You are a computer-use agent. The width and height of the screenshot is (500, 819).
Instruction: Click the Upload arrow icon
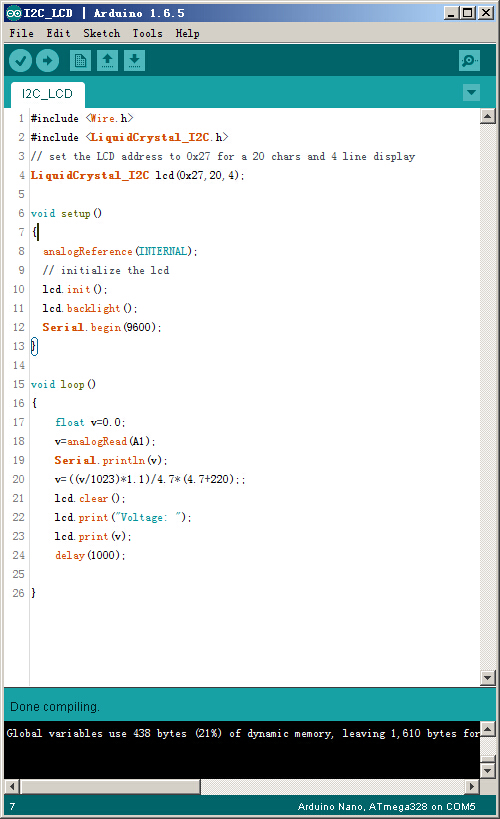(48, 61)
